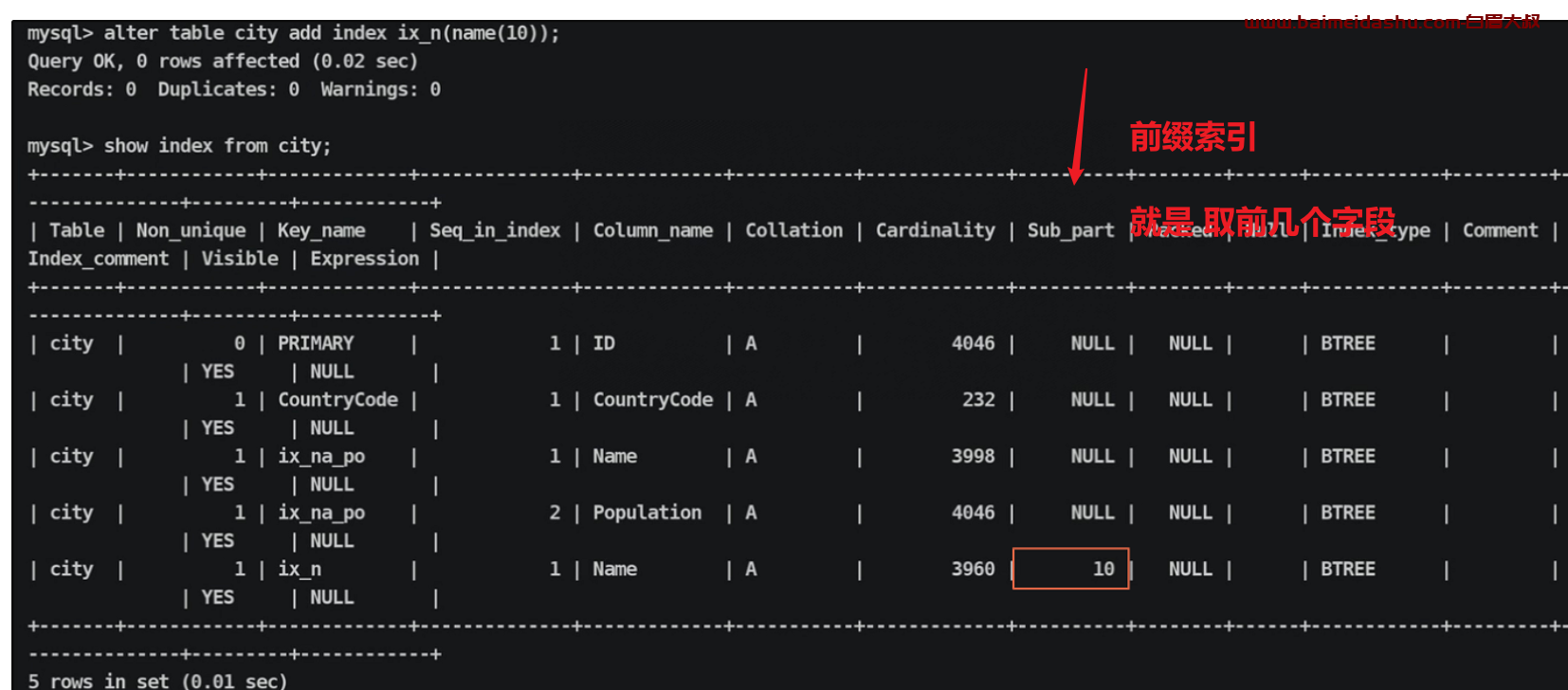Click 'Name' in the ix_n row

(615, 569)
